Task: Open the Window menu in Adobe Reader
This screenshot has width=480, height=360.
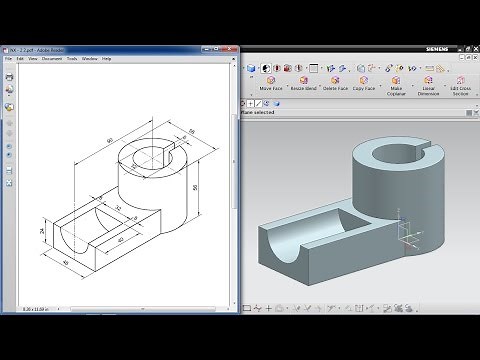Action: 90,59
